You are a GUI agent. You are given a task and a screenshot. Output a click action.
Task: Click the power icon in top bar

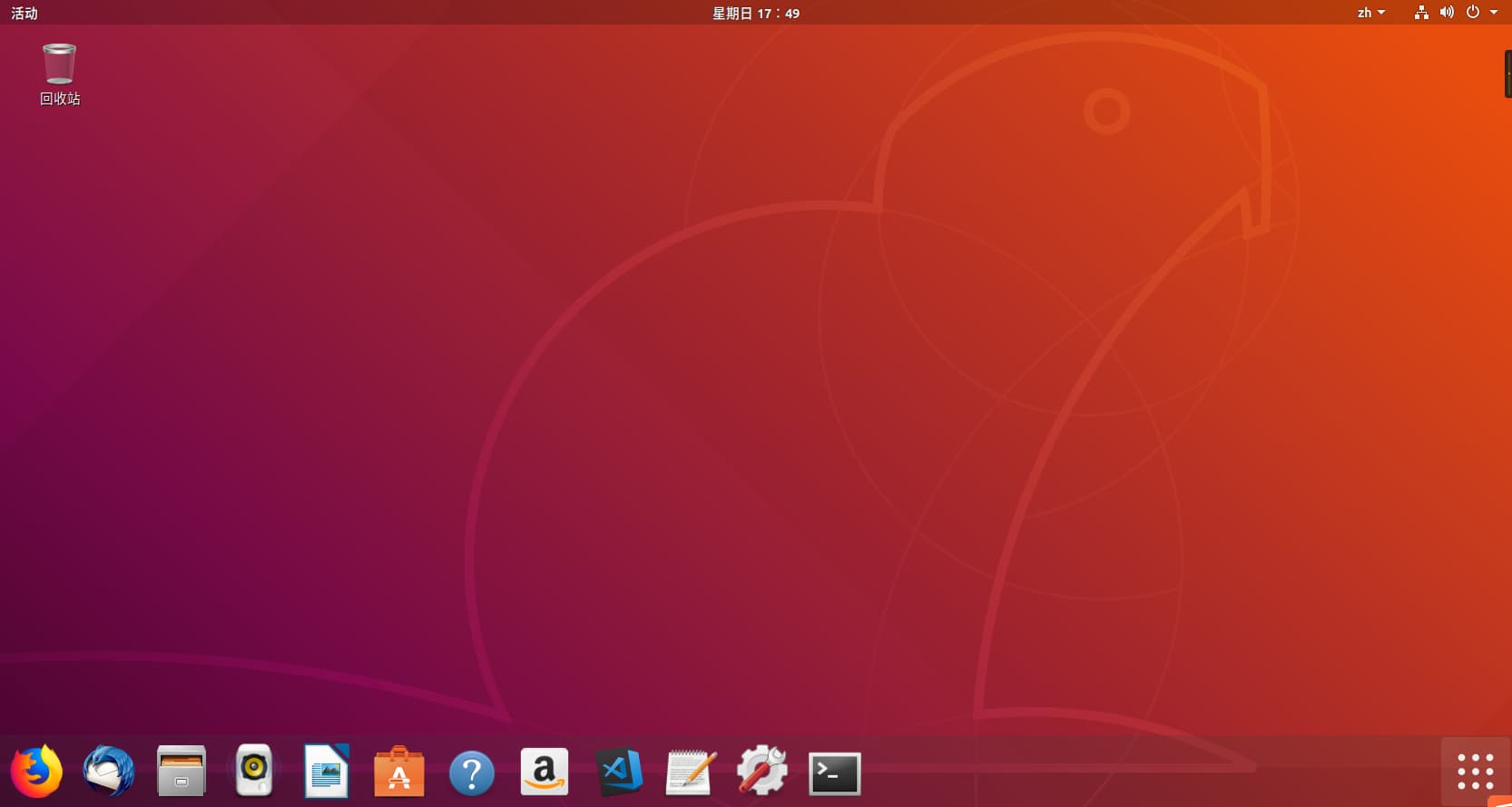pos(1473,13)
